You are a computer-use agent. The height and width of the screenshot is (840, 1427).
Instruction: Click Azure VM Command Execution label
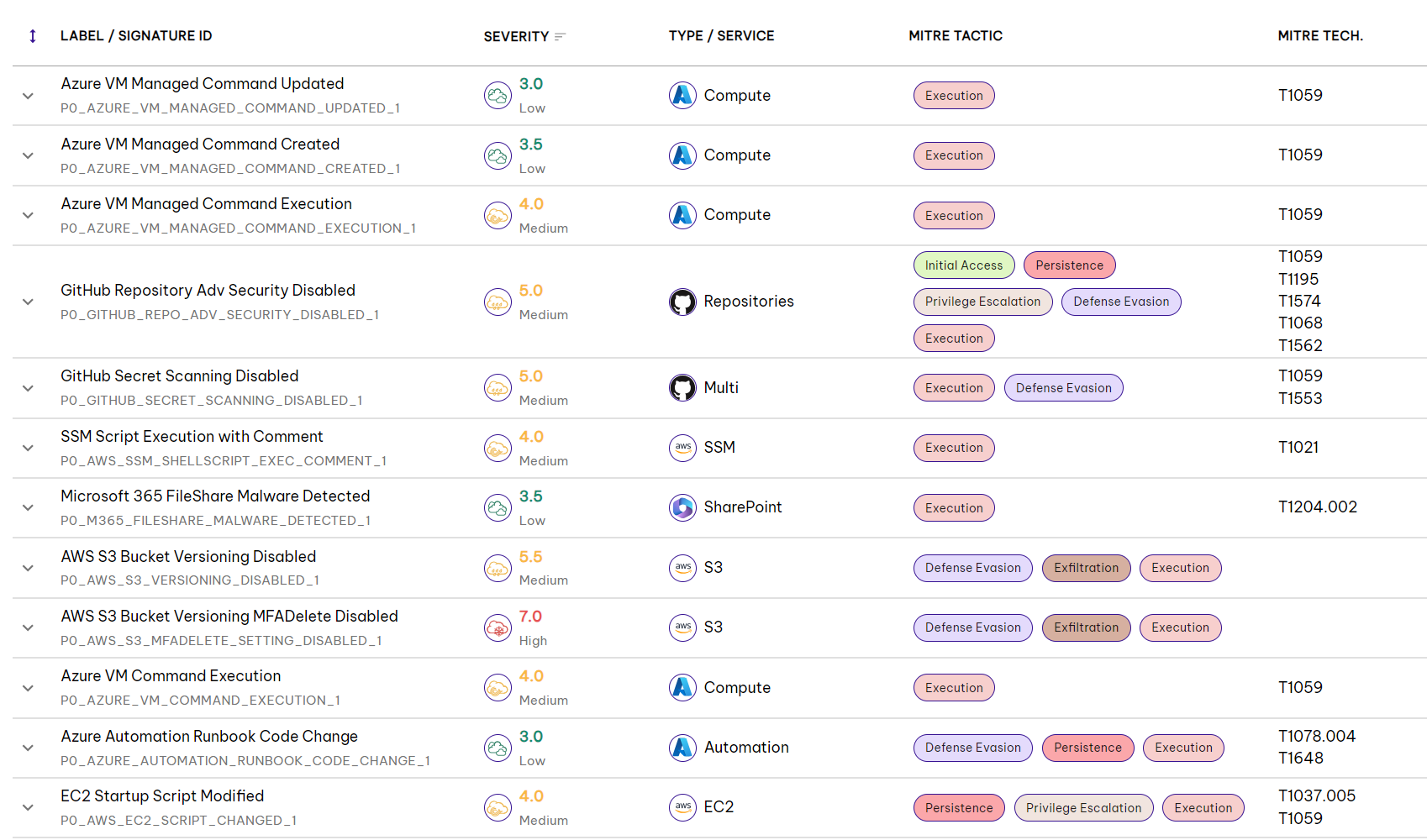171,676
